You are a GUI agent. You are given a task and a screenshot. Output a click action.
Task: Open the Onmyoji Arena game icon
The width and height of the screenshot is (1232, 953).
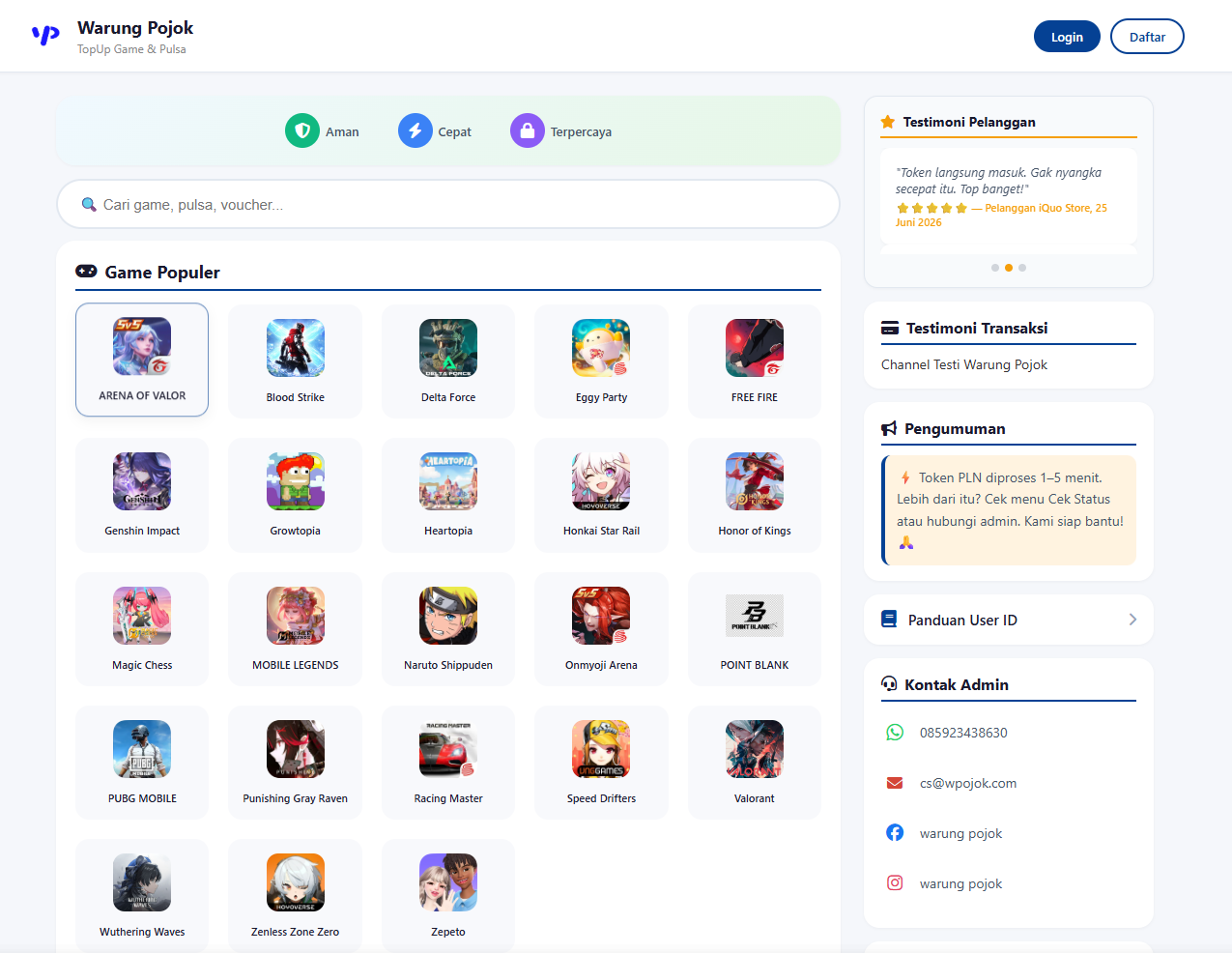pos(601,616)
